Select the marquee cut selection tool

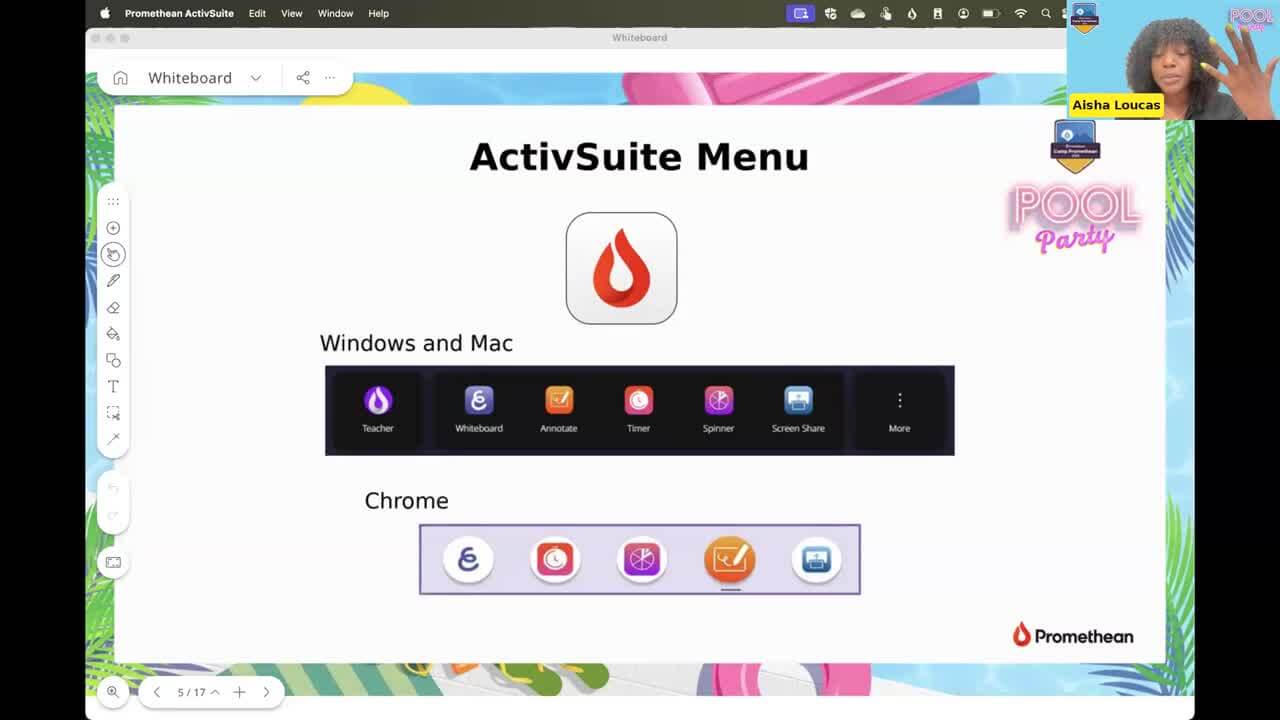(x=113, y=413)
